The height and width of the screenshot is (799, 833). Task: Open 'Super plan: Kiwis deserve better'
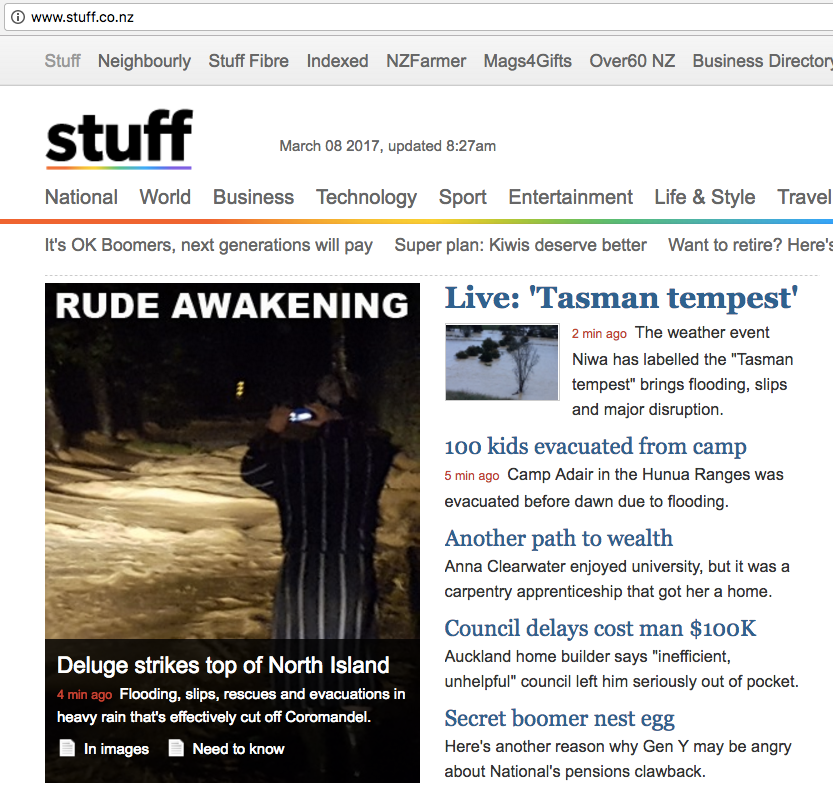coord(521,245)
